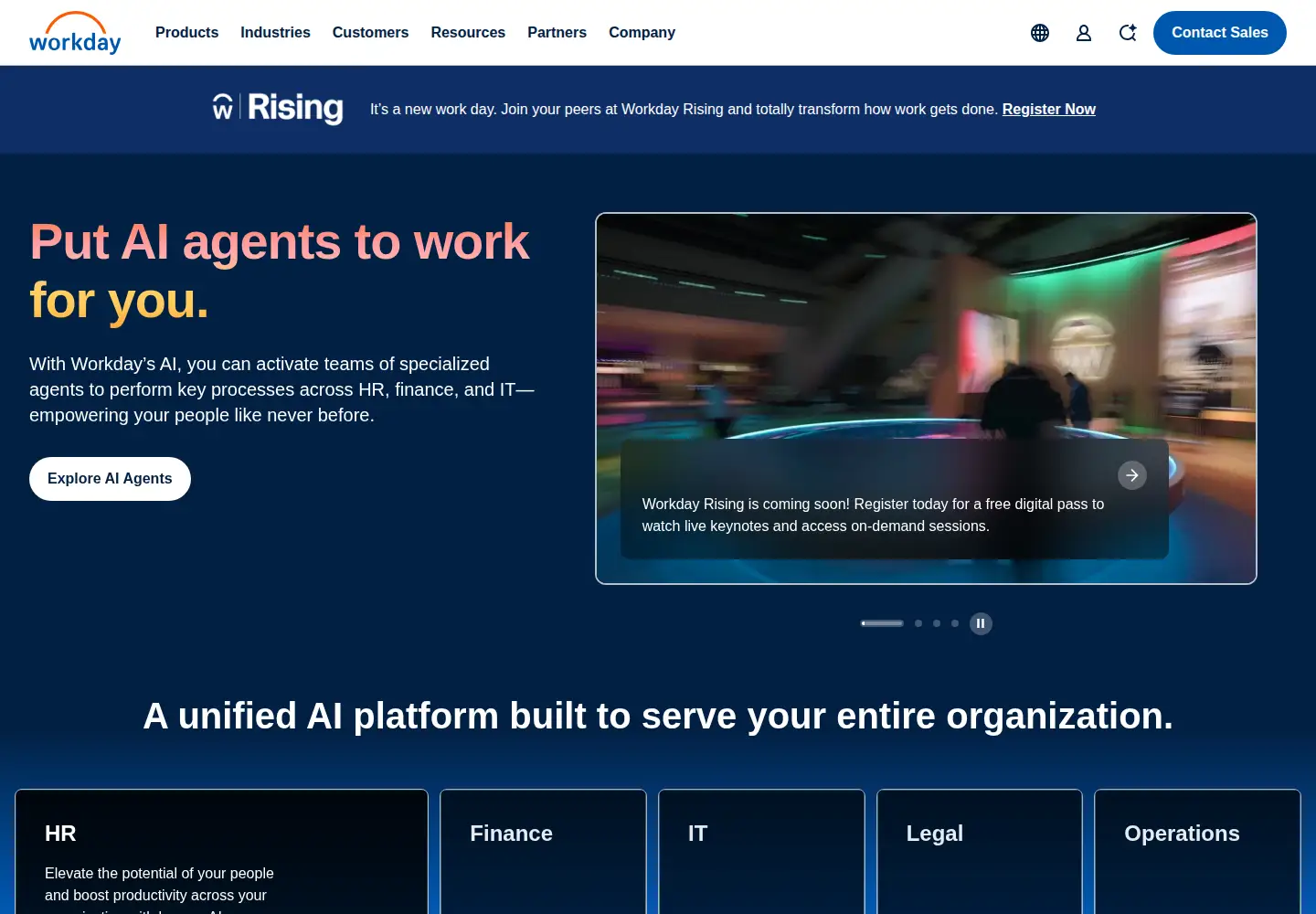
Task: Open the Products menu
Action: [187, 33]
